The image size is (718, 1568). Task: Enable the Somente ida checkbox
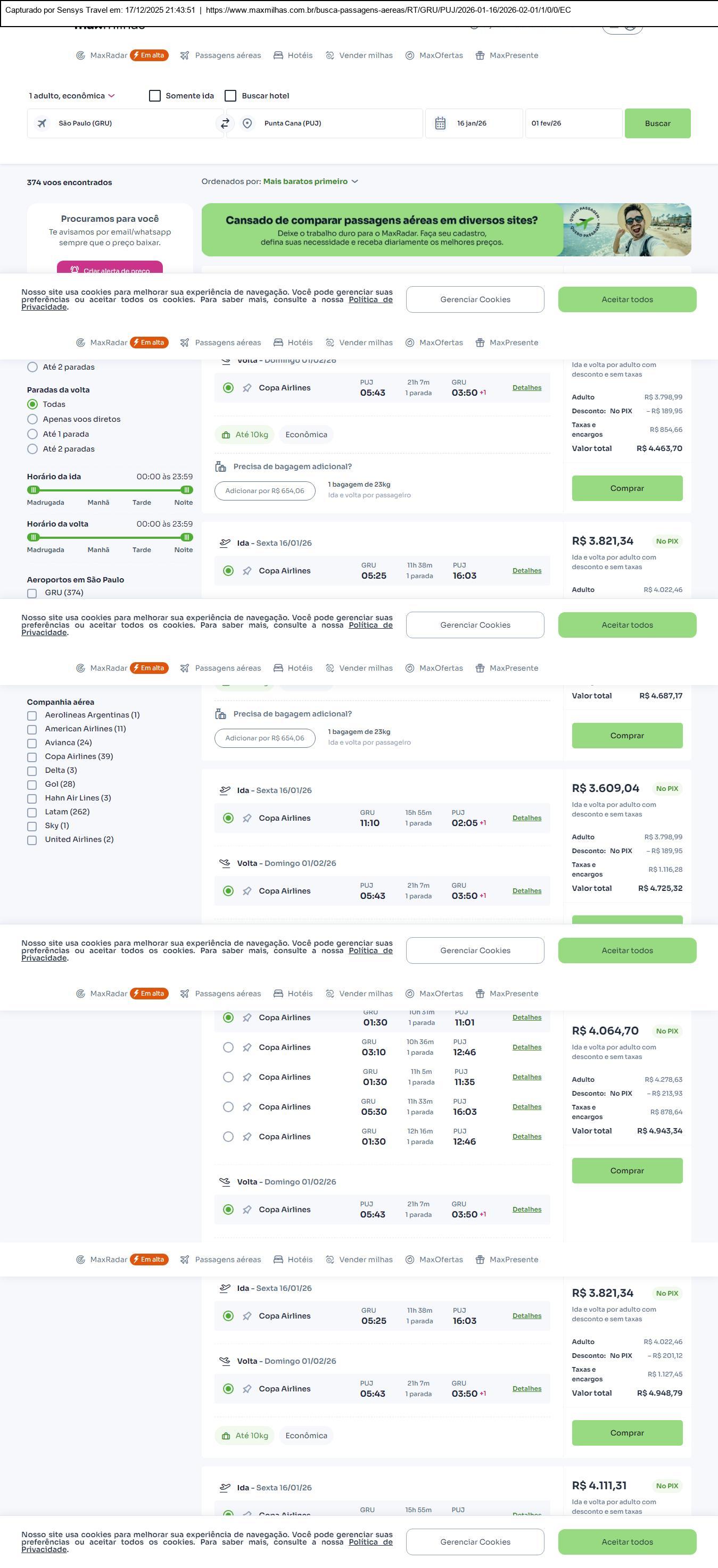(155, 96)
